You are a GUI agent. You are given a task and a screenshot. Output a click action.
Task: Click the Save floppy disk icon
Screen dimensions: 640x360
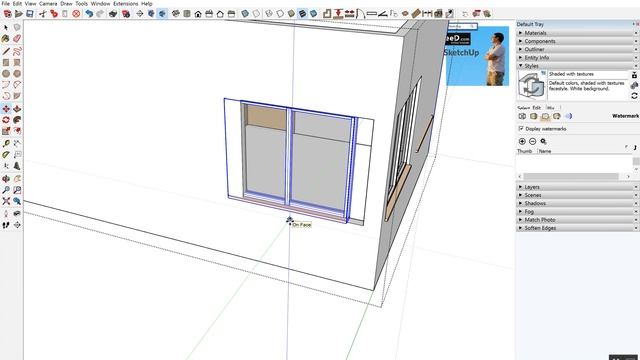[x=30, y=13]
